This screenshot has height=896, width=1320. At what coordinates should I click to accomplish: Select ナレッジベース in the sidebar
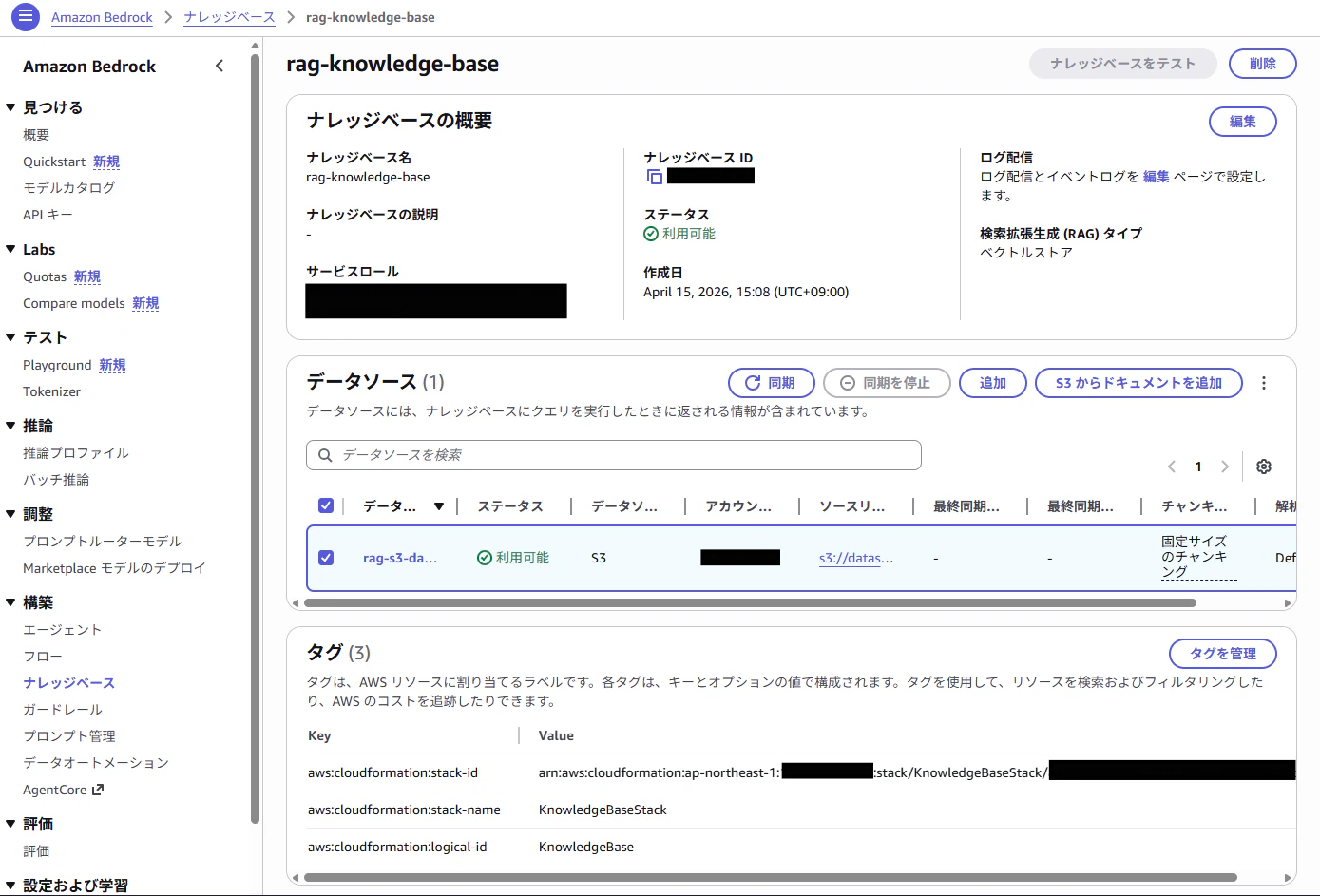pos(68,683)
